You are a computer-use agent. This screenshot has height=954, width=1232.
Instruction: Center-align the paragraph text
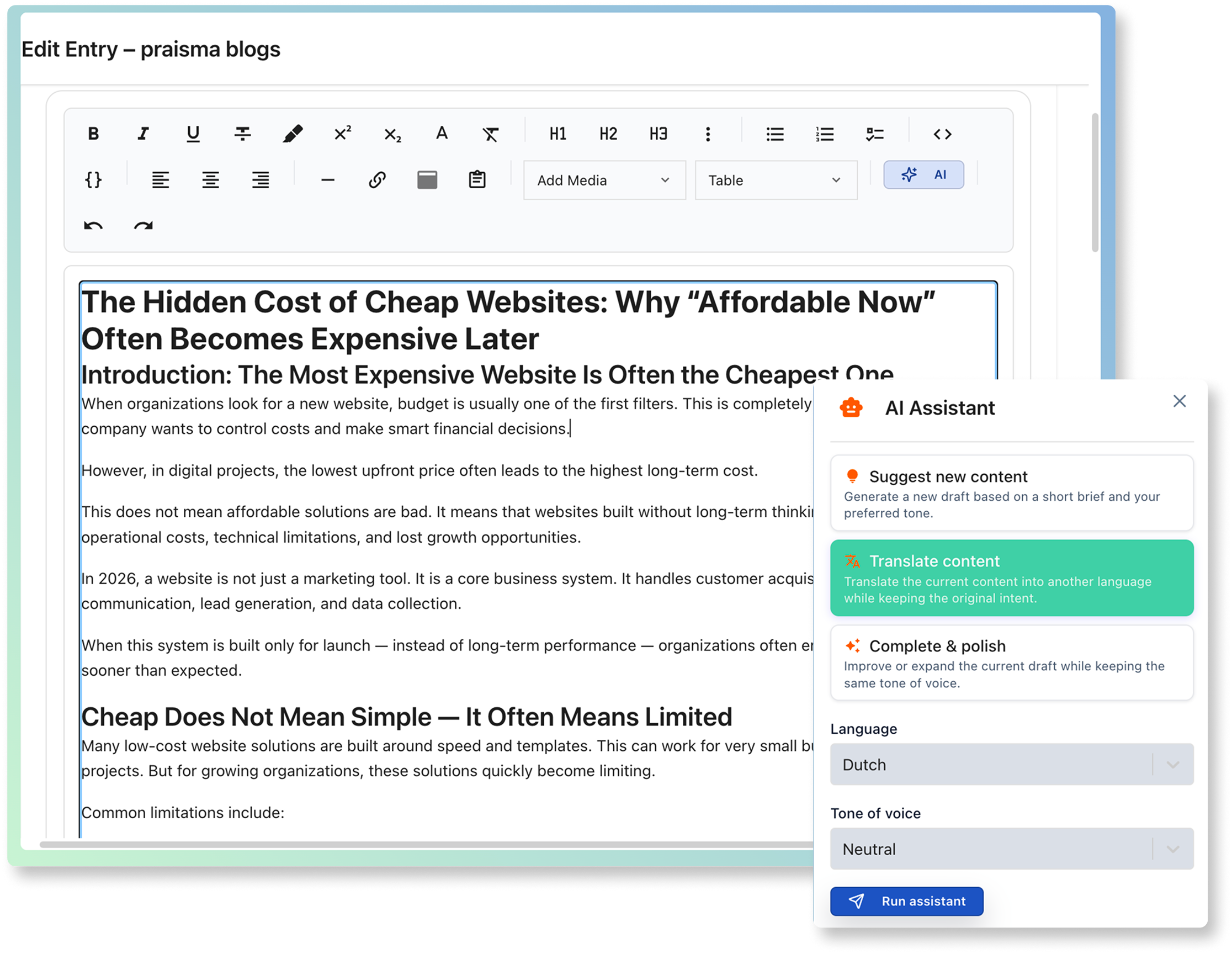[210, 180]
